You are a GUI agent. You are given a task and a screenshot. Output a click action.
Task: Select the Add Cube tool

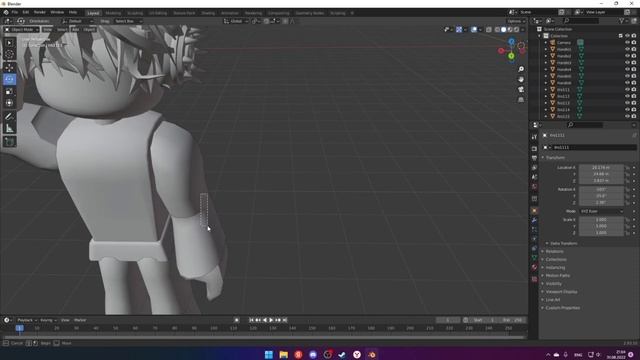tap(9, 141)
